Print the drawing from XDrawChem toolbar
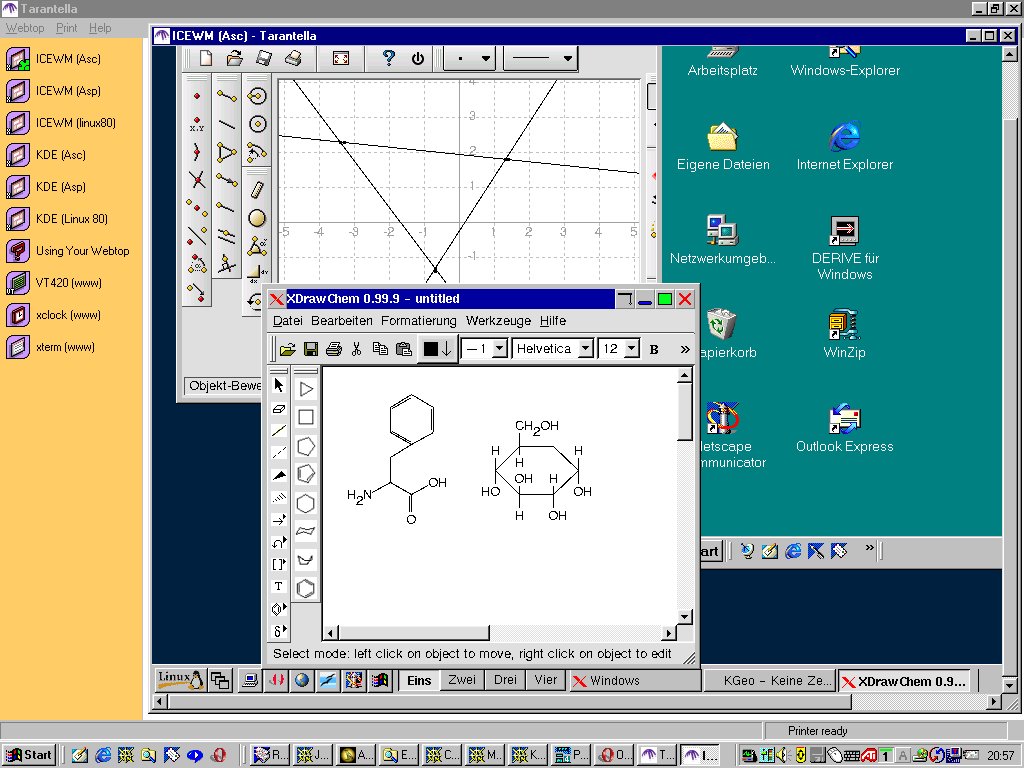Image resolution: width=1024 pixels, height=768 pixels. 334,349
